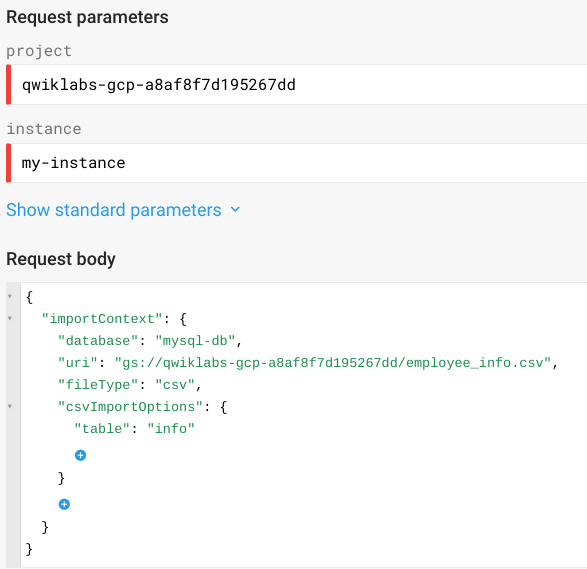Collapse the csvImportOptions fold arrow in gutter
Screen dimensions: 587x569
(10, 407)
